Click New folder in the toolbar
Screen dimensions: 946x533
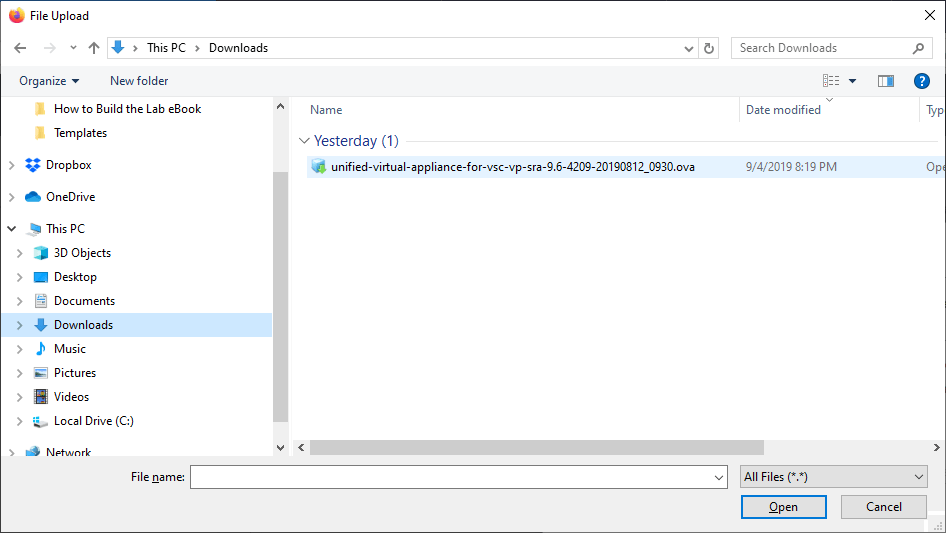139,81
